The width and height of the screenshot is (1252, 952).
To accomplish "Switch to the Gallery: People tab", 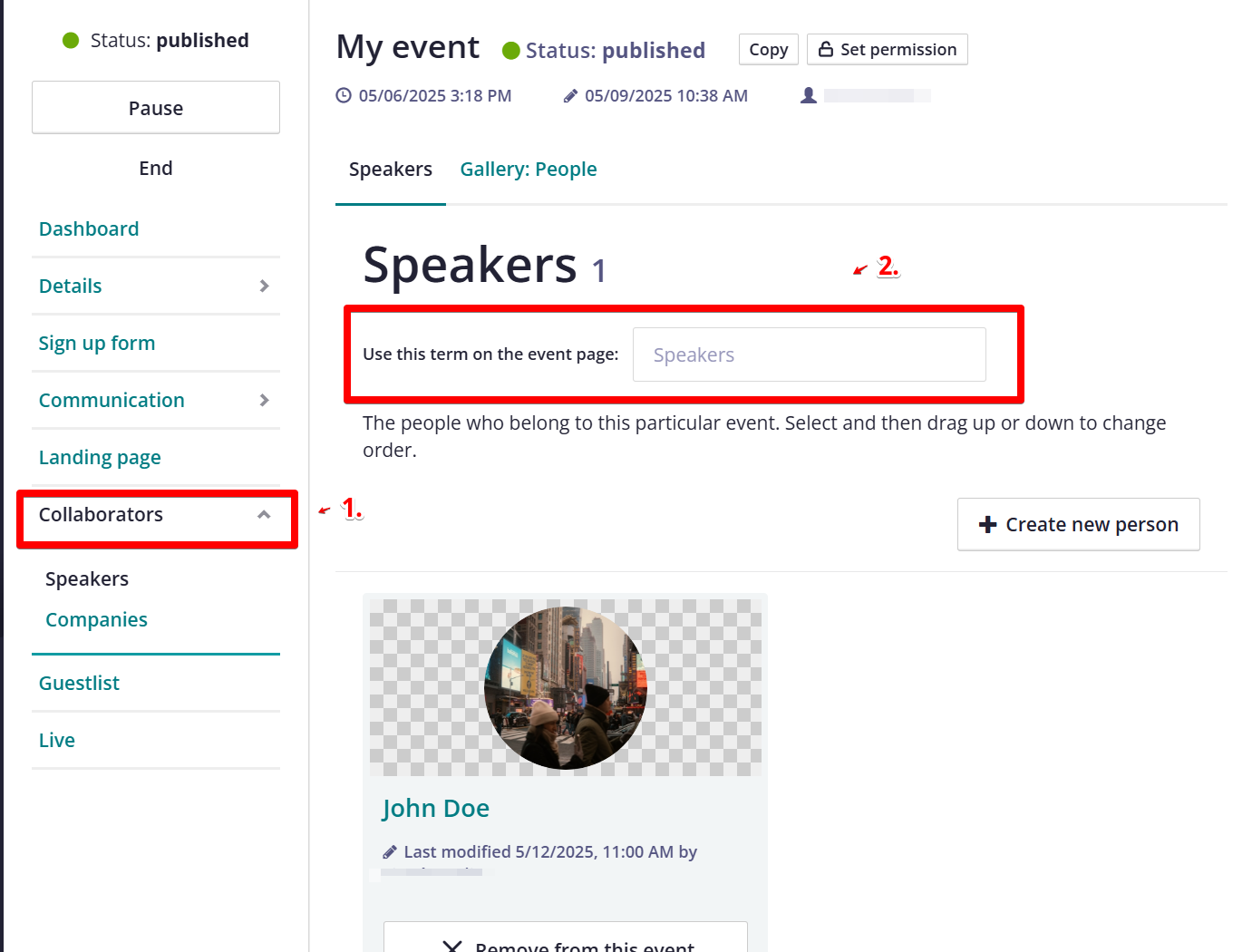I will (529, 170).
